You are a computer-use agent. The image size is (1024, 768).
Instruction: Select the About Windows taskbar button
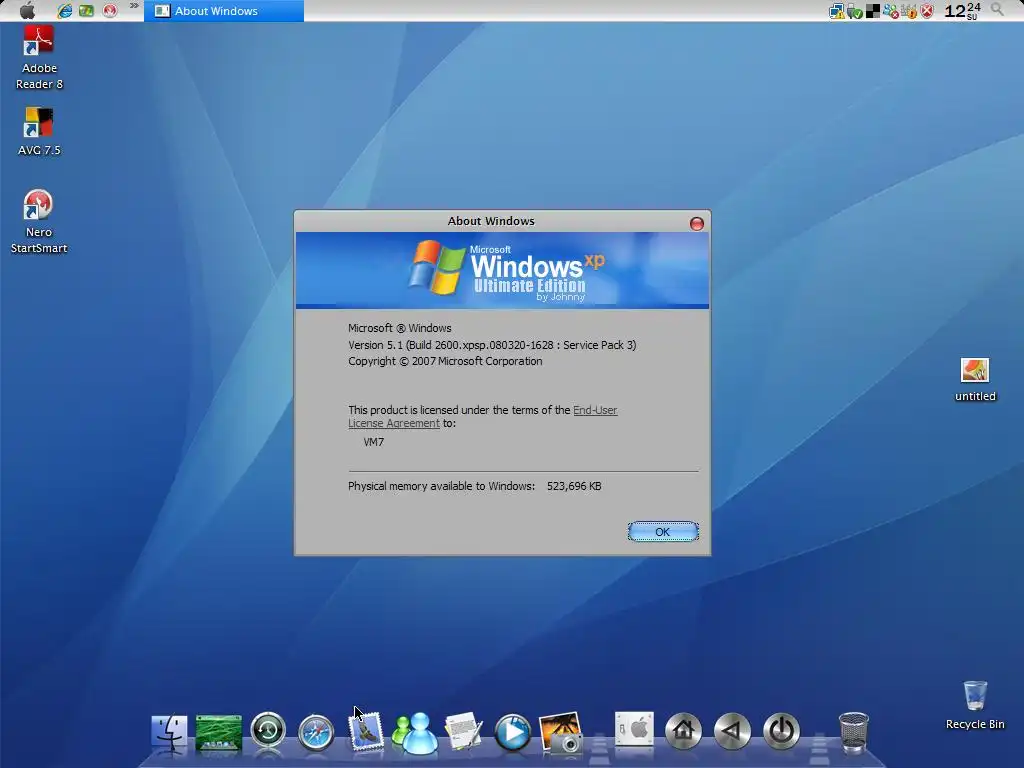point(224,10)
